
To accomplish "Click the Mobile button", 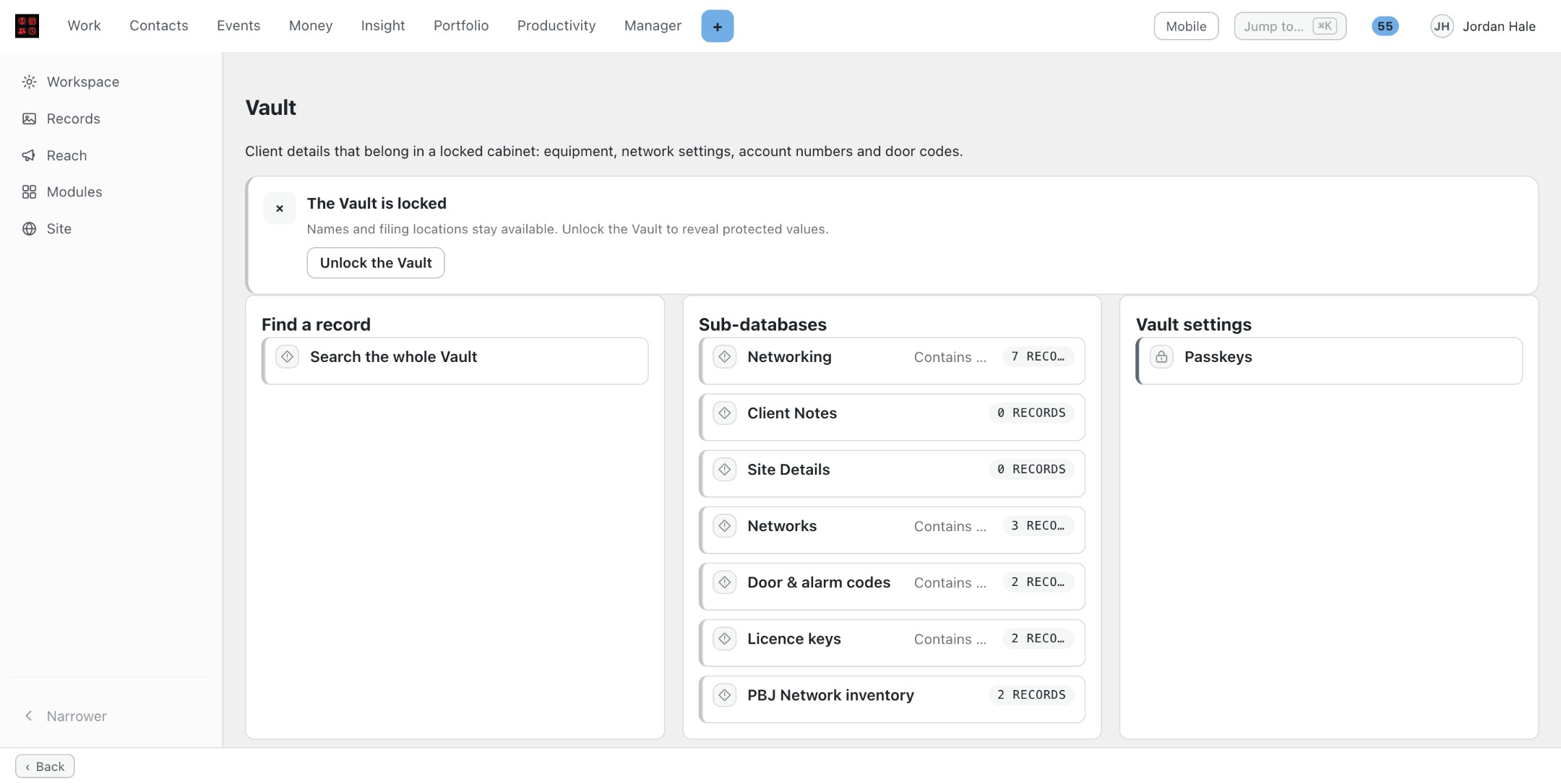I will 1186,26.
